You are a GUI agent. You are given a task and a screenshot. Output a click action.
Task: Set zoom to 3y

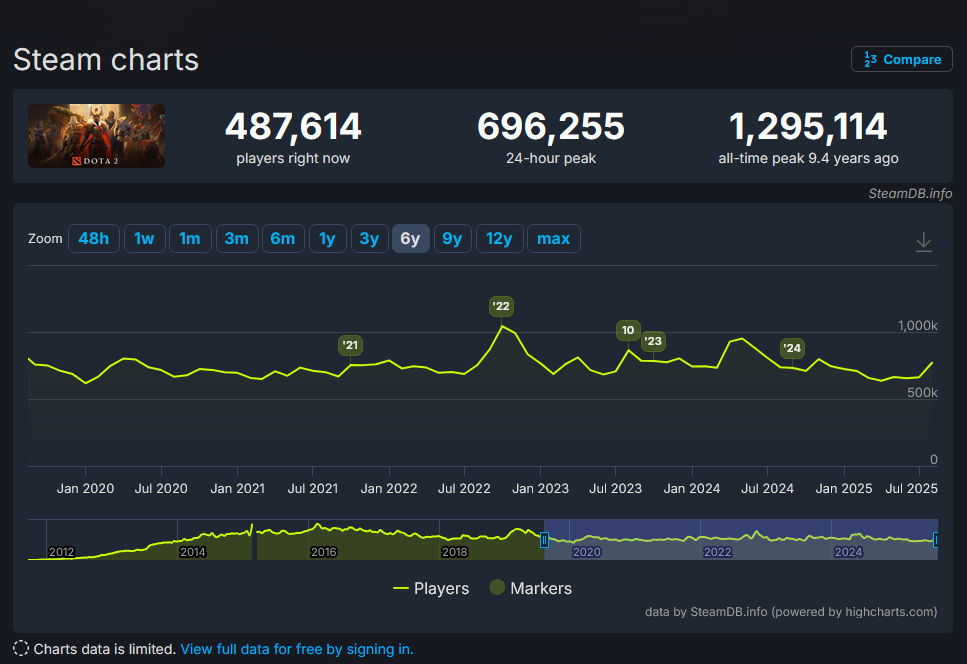pos(369,239)
